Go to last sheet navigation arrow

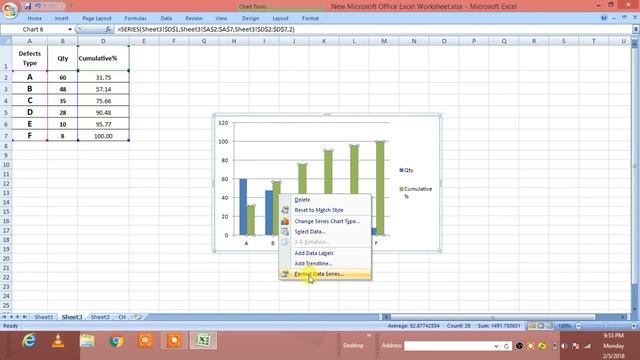point(25,317)
